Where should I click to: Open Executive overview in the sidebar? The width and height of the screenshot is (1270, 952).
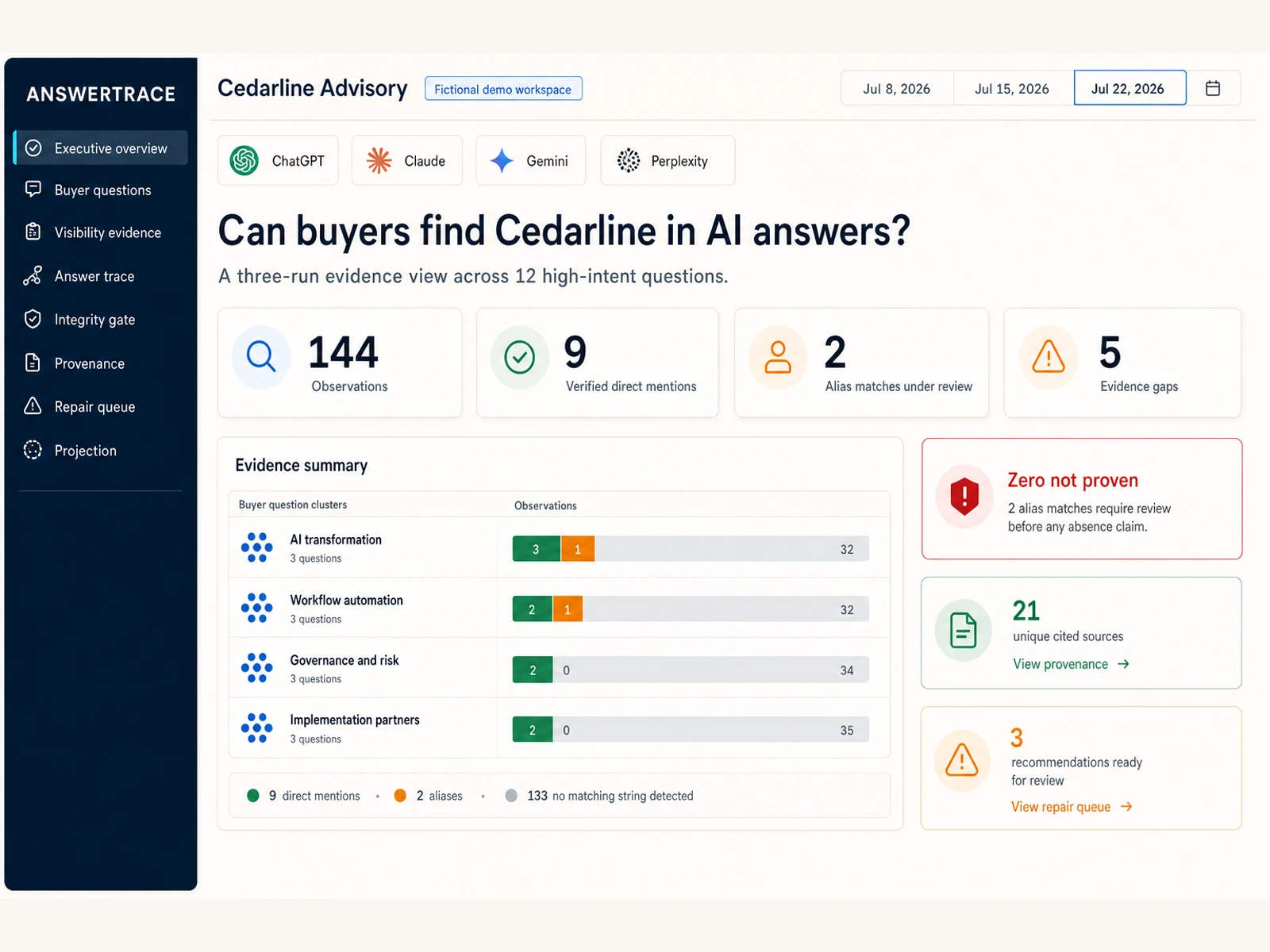(x=101, y=148)
